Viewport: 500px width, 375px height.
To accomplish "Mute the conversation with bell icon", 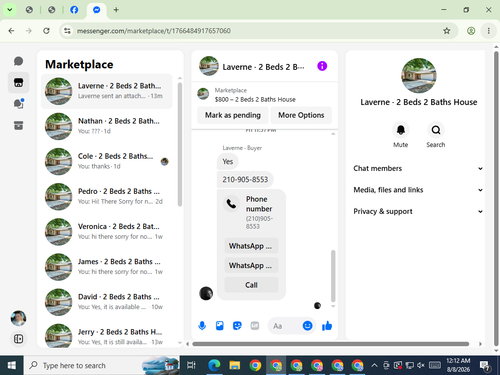I will click(x=401, y=130).
